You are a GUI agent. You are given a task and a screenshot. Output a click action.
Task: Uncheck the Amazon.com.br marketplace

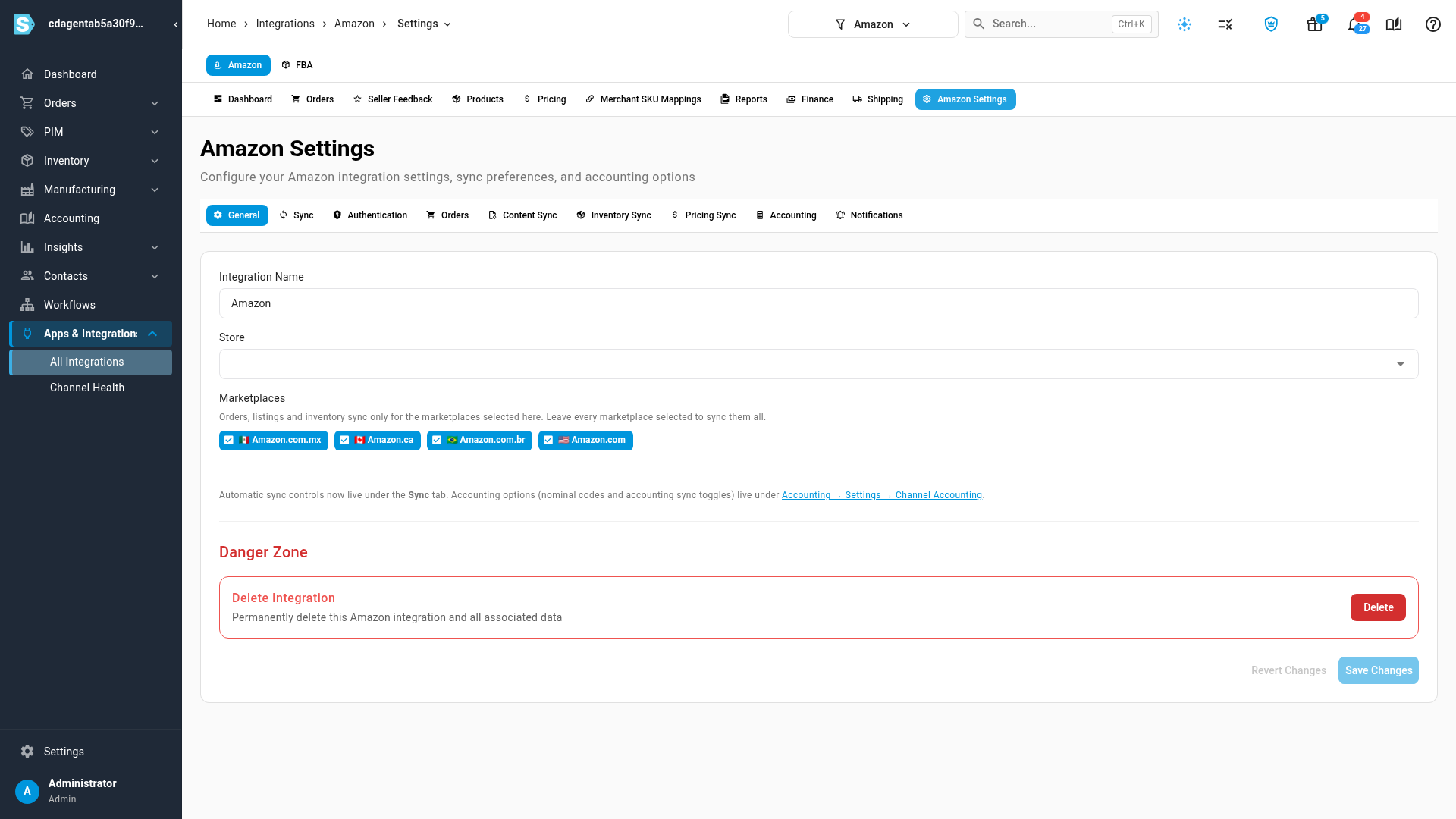pyautogui.click(x=437, y=441)
